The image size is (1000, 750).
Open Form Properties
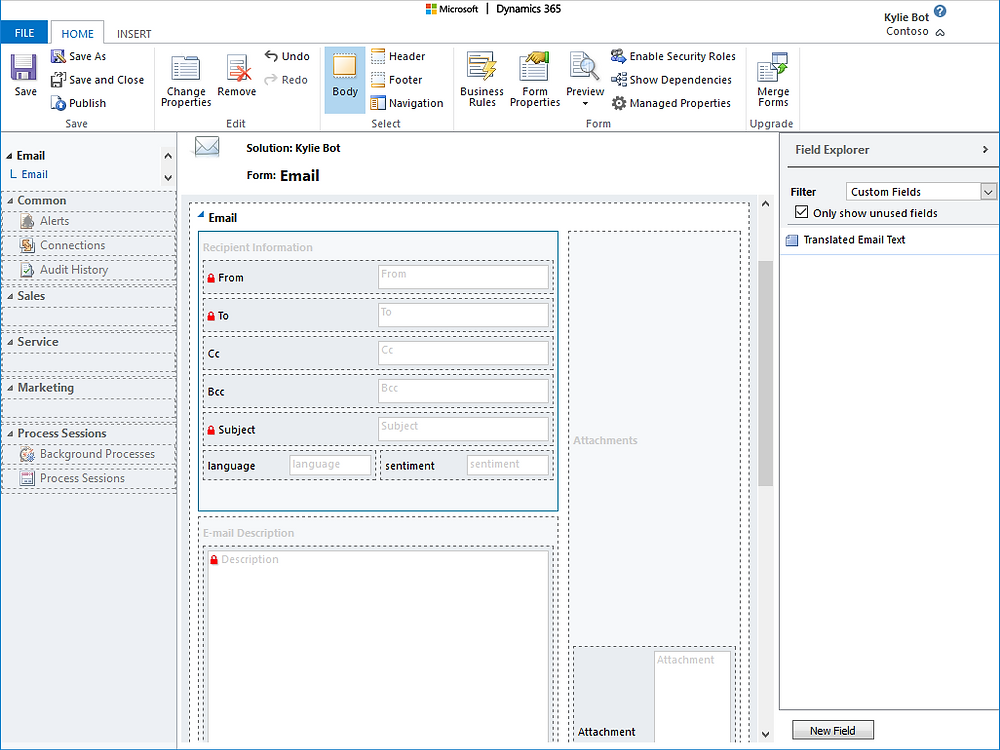(534, 80)
